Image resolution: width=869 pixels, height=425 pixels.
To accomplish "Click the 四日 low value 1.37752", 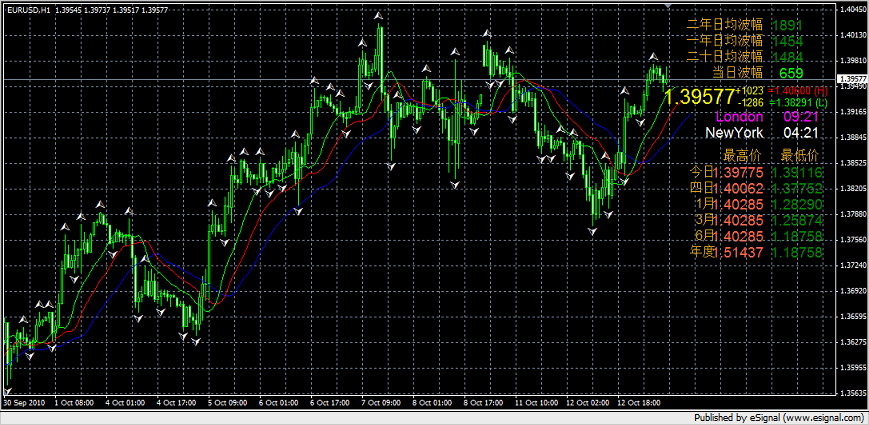I will coord(796,188).
